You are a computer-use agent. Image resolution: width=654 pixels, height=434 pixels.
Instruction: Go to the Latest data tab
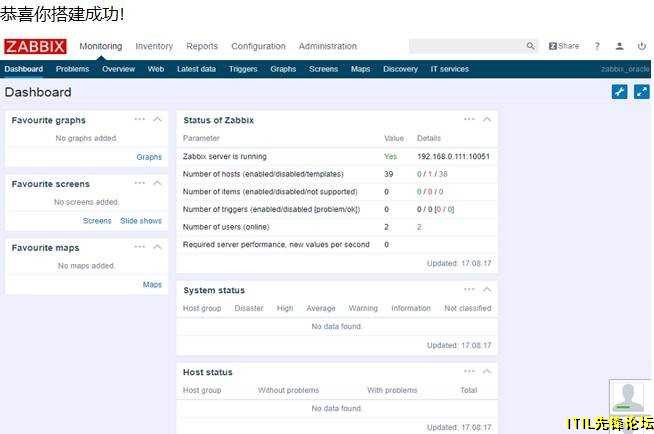[x=196, y=69]
